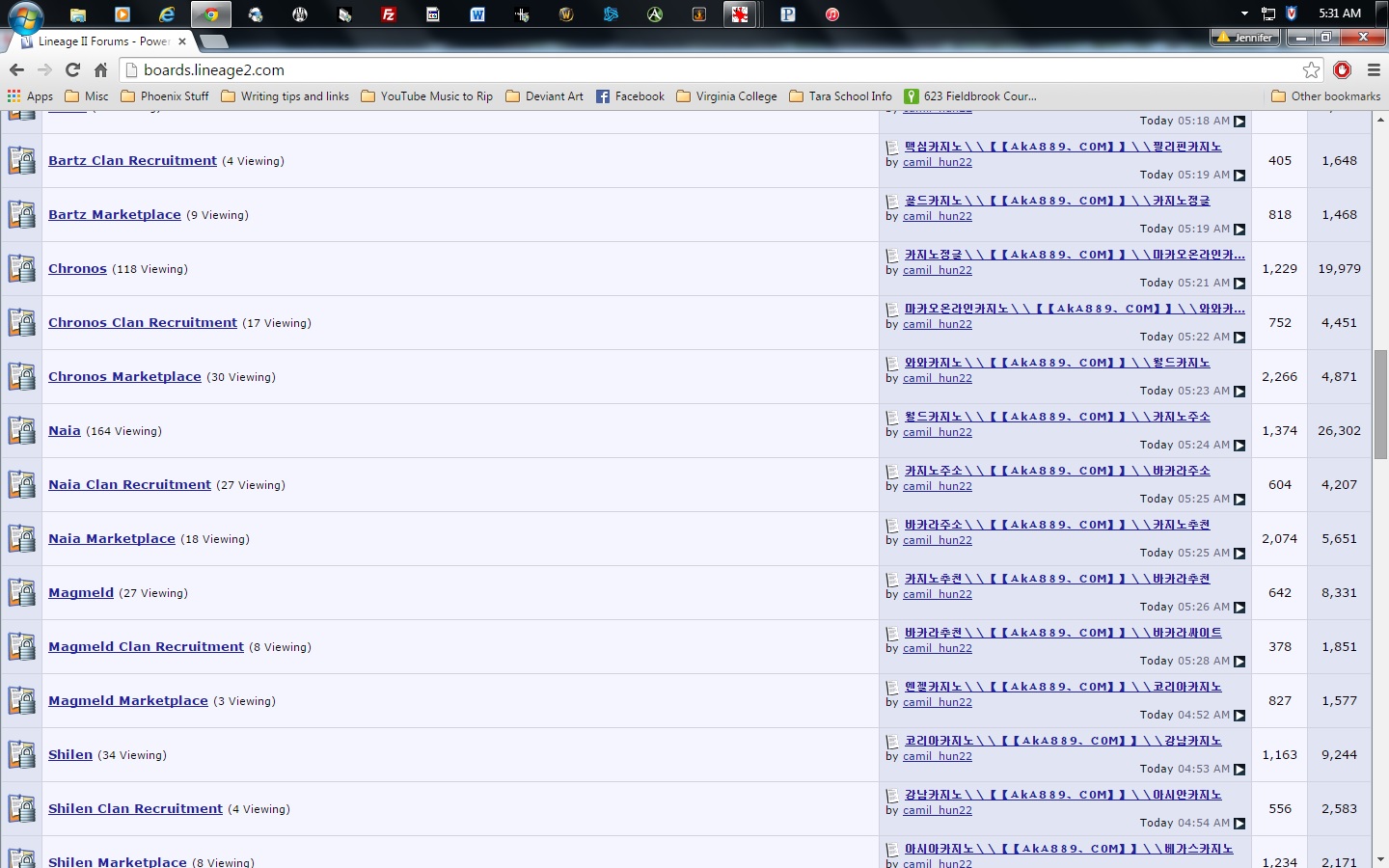Expand the Other bookmarks folder
The height and width of the screenshot is (868, 1389).
pyautogui.click(x=1326, y=96)
